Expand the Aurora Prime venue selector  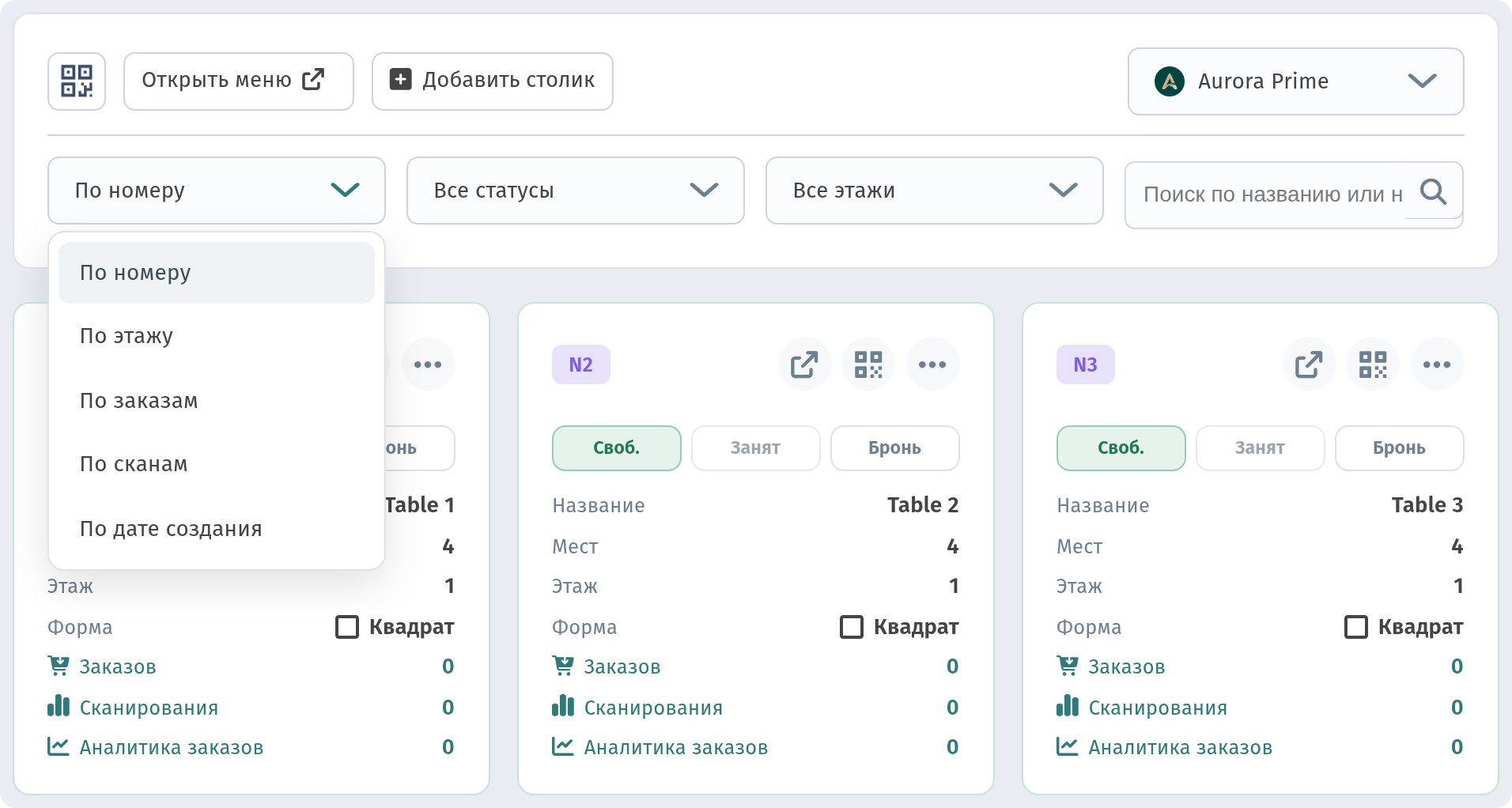tap(1296, 81)
